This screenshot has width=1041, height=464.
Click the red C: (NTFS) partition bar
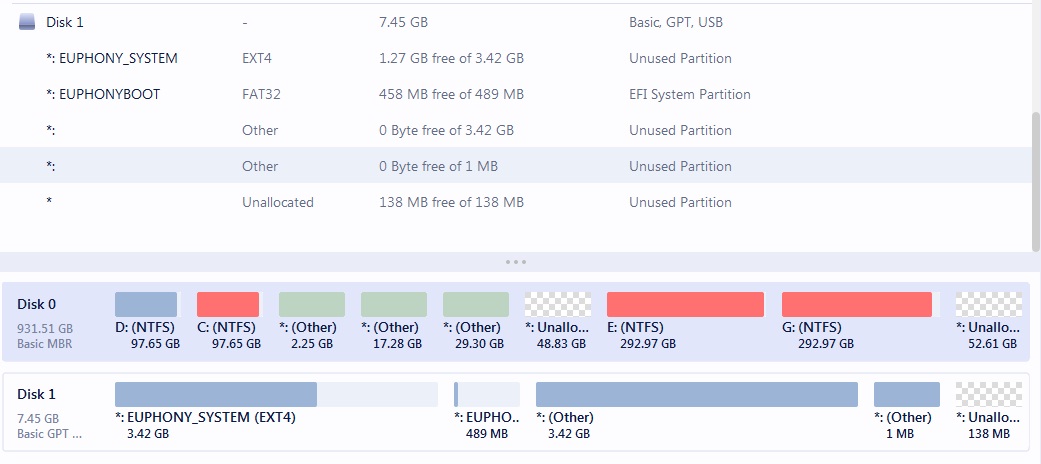(228, 305)
